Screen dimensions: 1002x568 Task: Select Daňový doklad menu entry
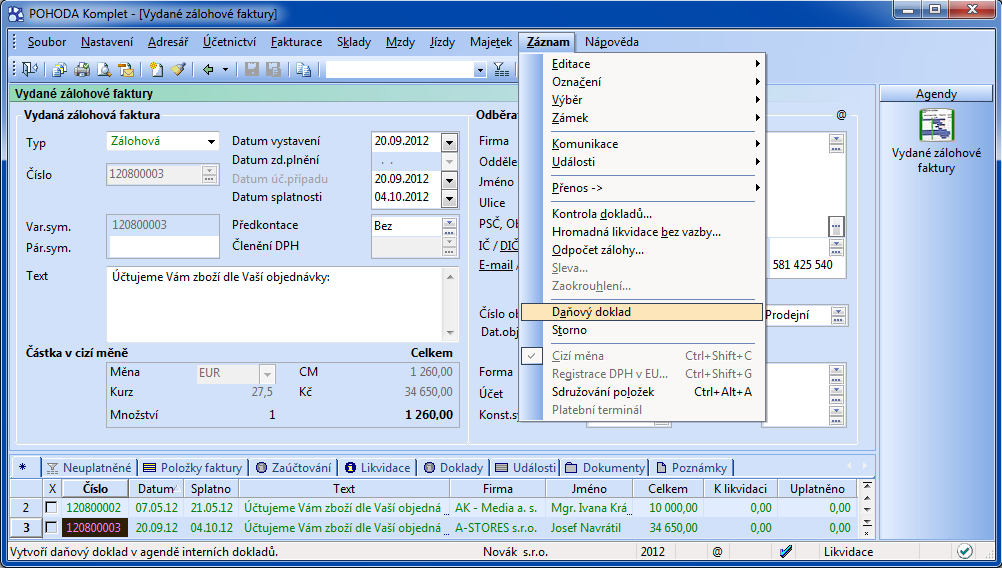coord(642,312)
